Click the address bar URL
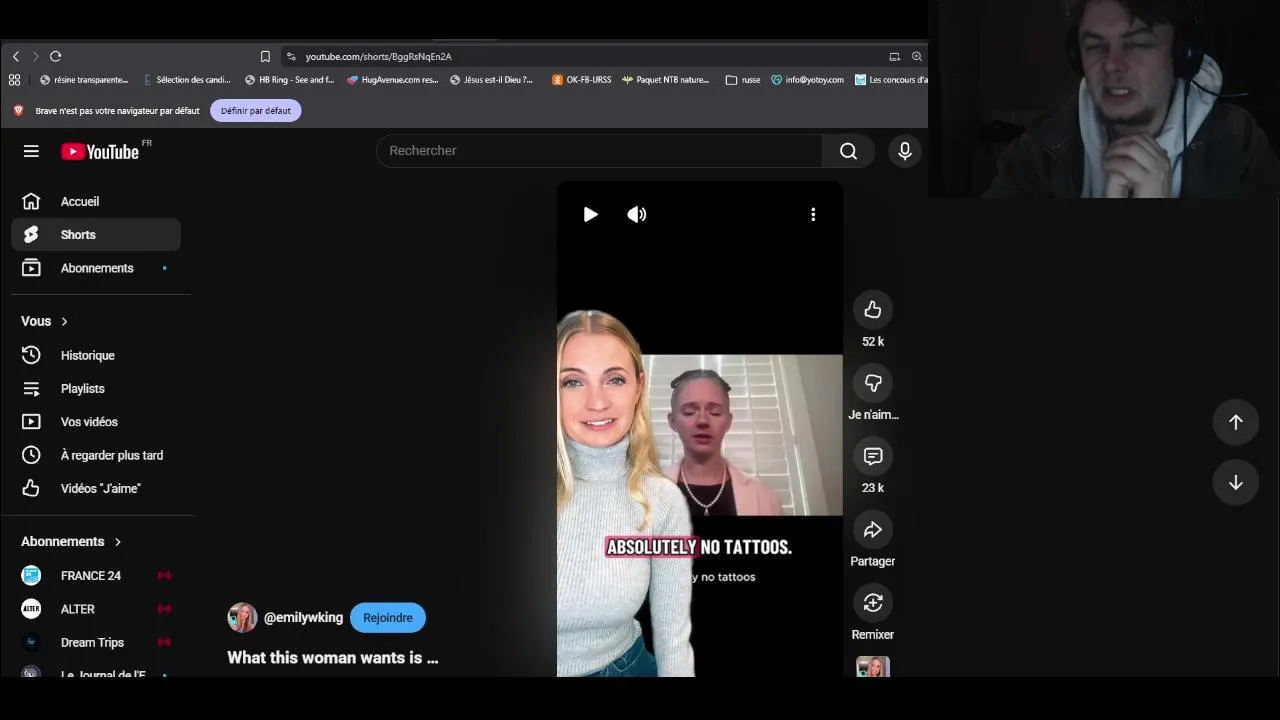This screenshot has width=1280, height=720. coord(378,57)
